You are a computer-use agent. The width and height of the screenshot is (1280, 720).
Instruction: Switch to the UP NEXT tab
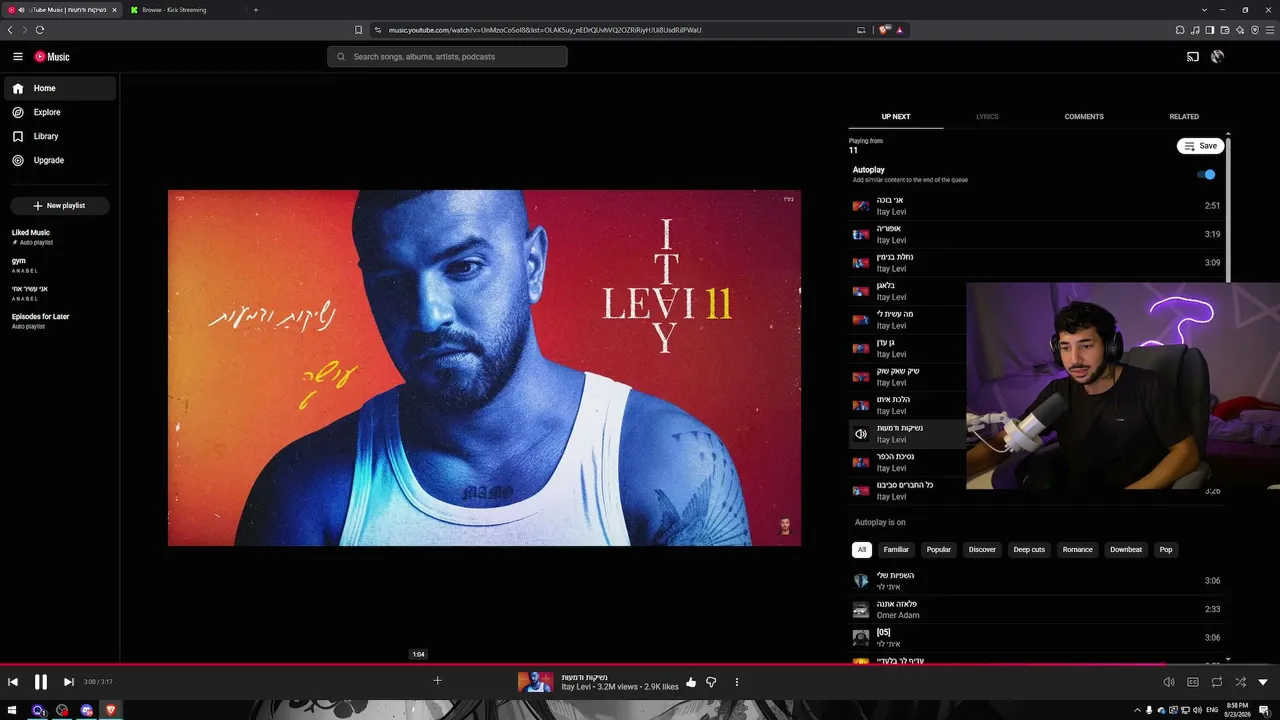pos(896,117)
